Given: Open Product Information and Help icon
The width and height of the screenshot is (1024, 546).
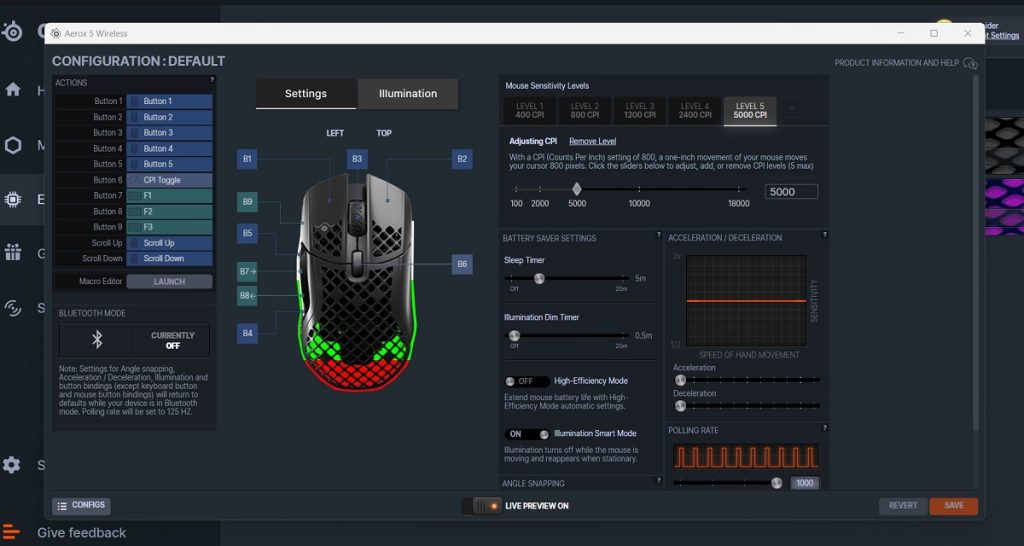Looking at the screenshot, I should point(969,63).
